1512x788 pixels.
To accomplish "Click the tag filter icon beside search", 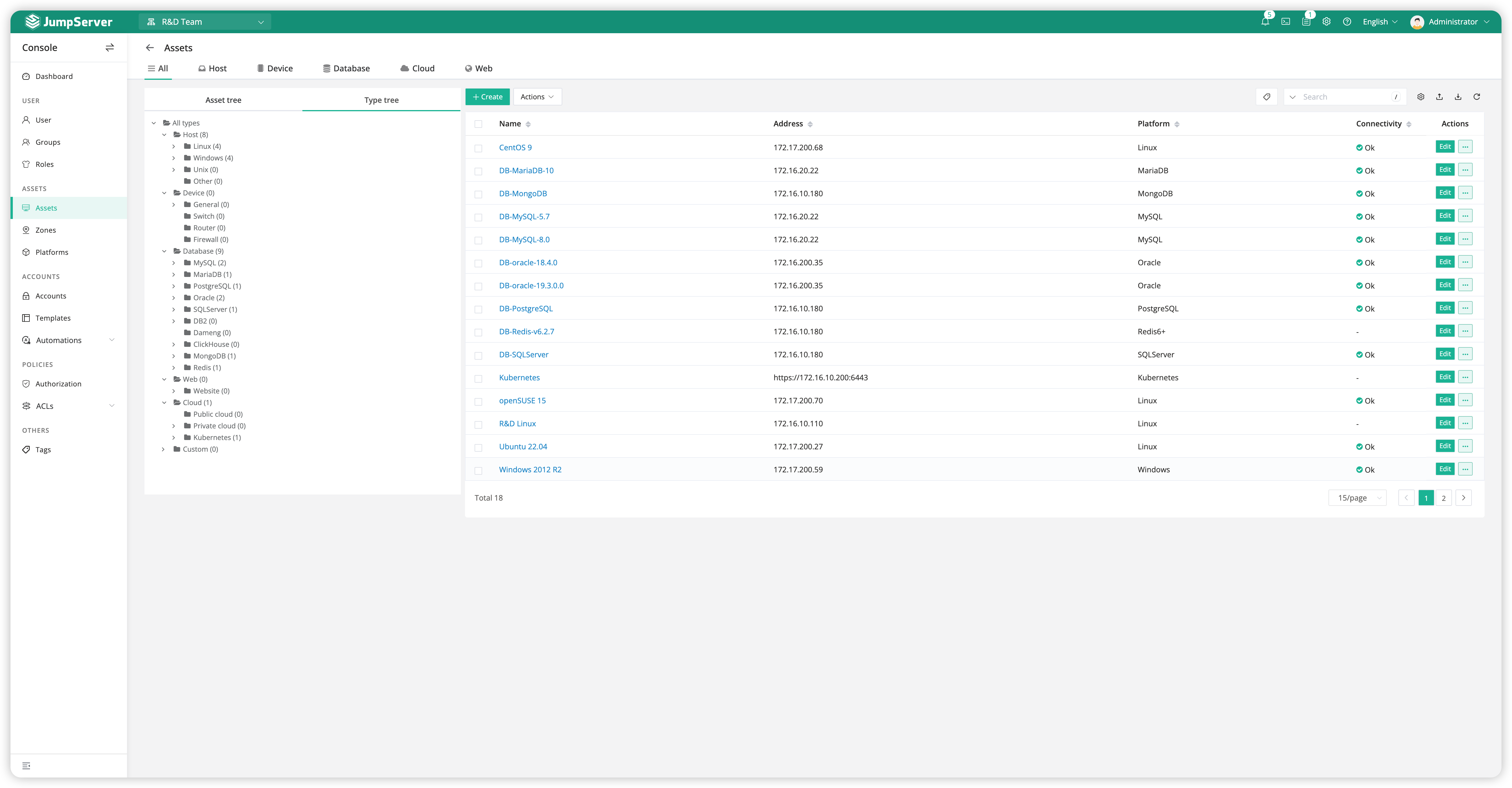I will click(1267, 97).
